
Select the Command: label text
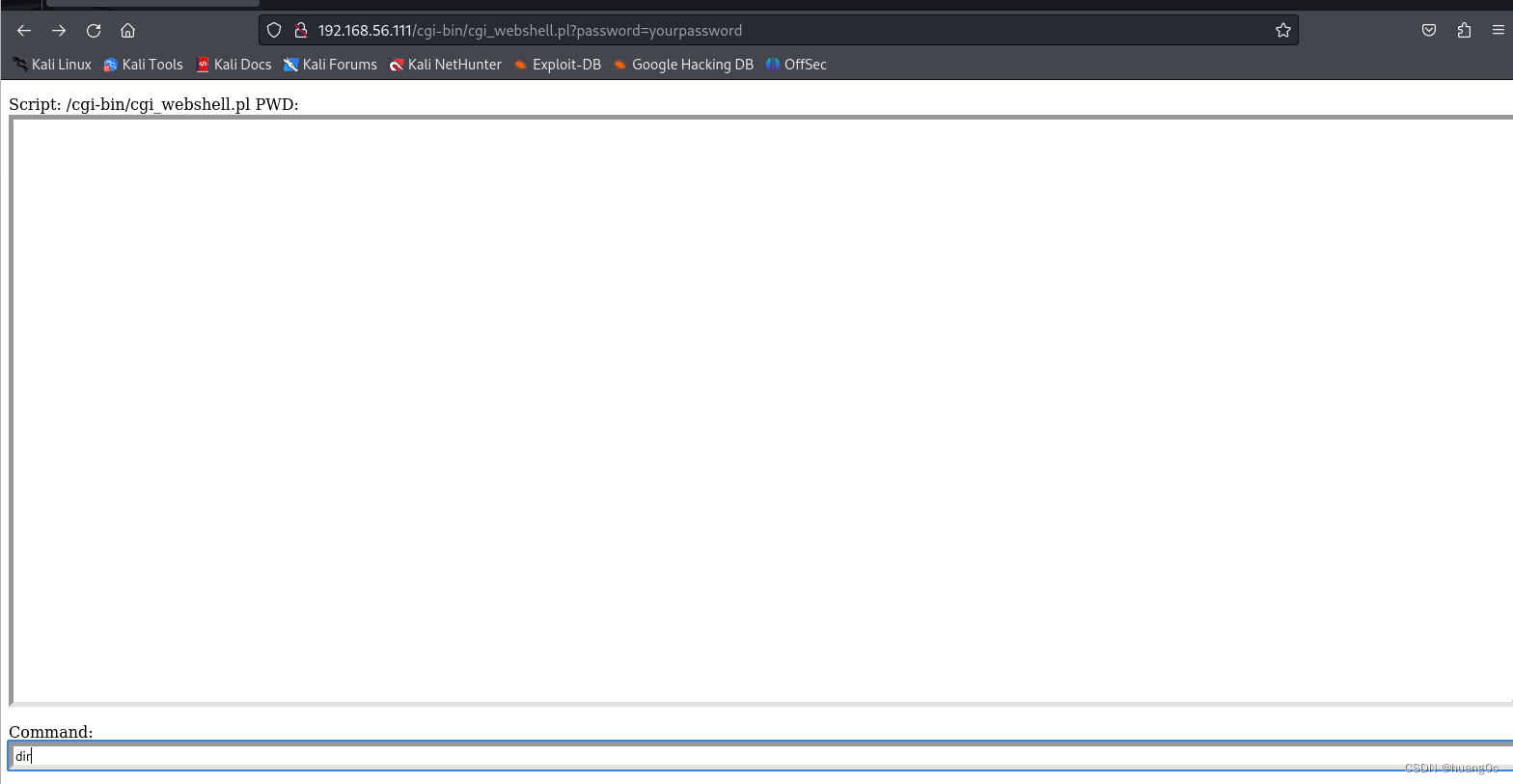click(x=51, y=732)
